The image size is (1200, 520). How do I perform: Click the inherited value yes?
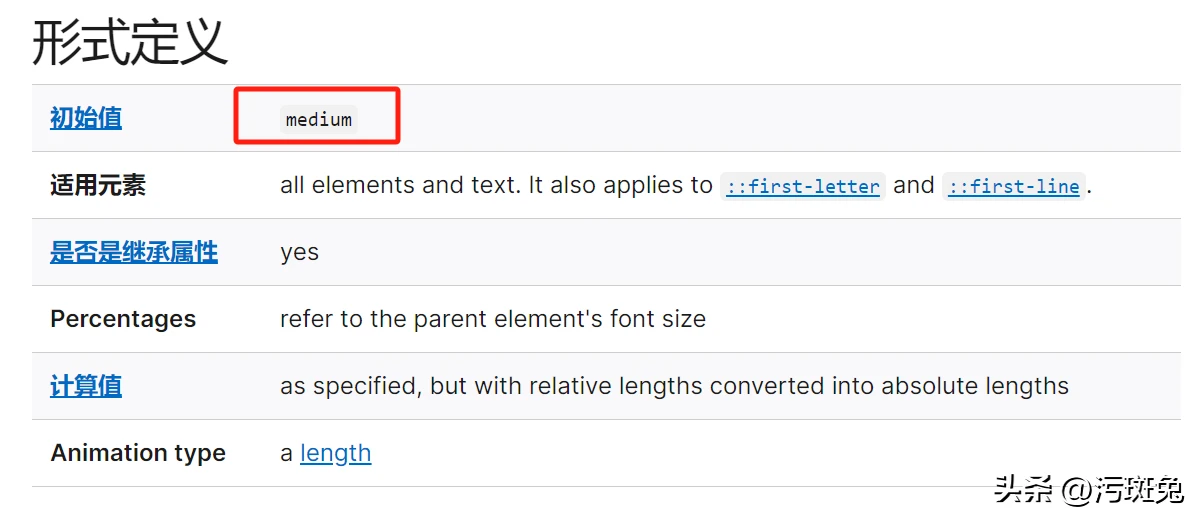299,253
